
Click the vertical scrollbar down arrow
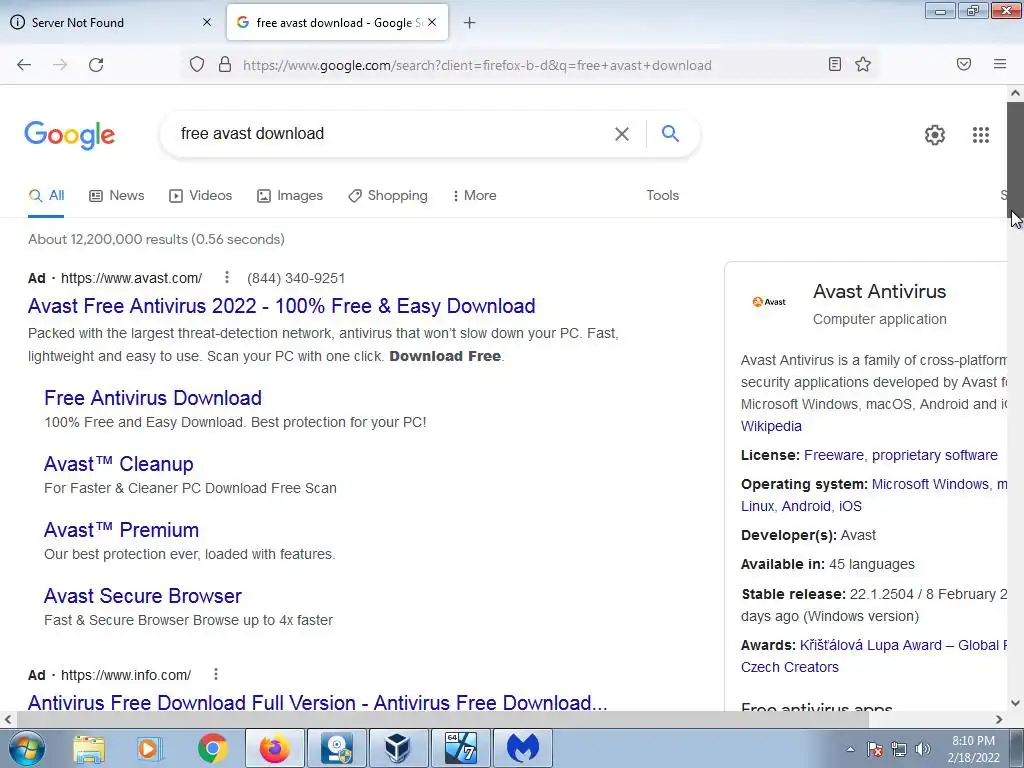click(x=1015, y=703)
